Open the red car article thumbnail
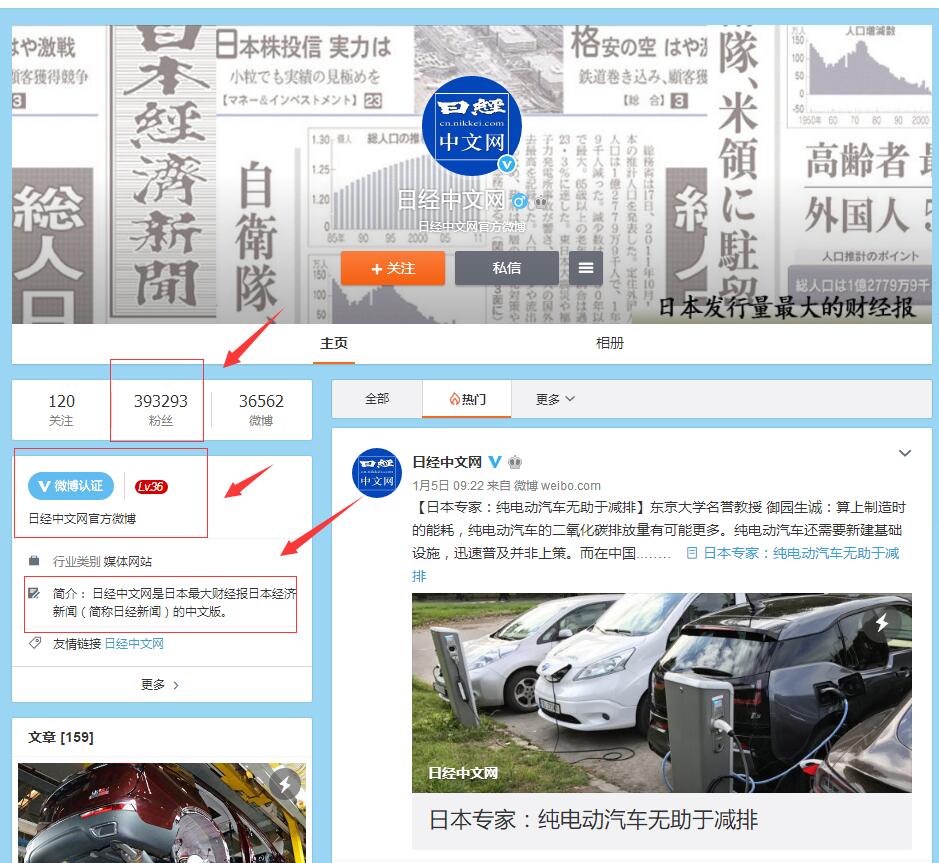 point(162,813)
